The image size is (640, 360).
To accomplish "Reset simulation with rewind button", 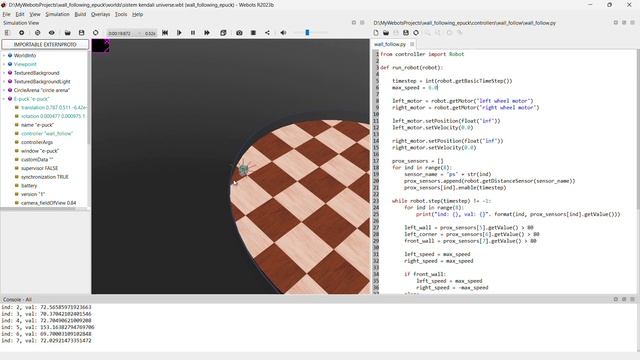I will [165, 33].
